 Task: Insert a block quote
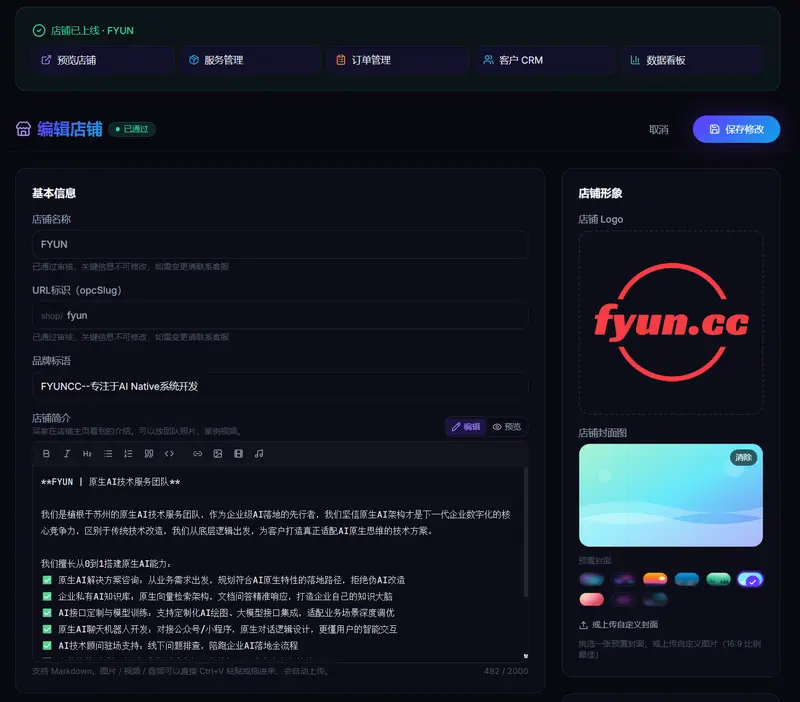tap(148, 454)
